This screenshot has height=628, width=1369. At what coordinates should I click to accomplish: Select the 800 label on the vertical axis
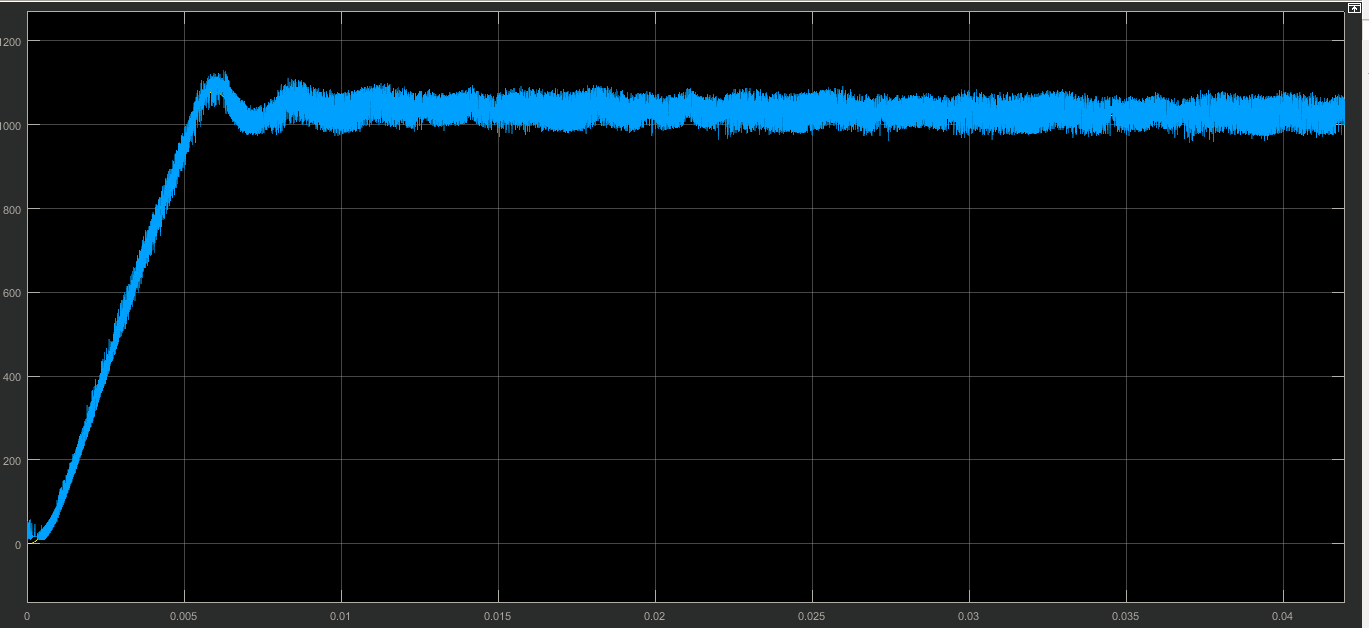(10, 209)
